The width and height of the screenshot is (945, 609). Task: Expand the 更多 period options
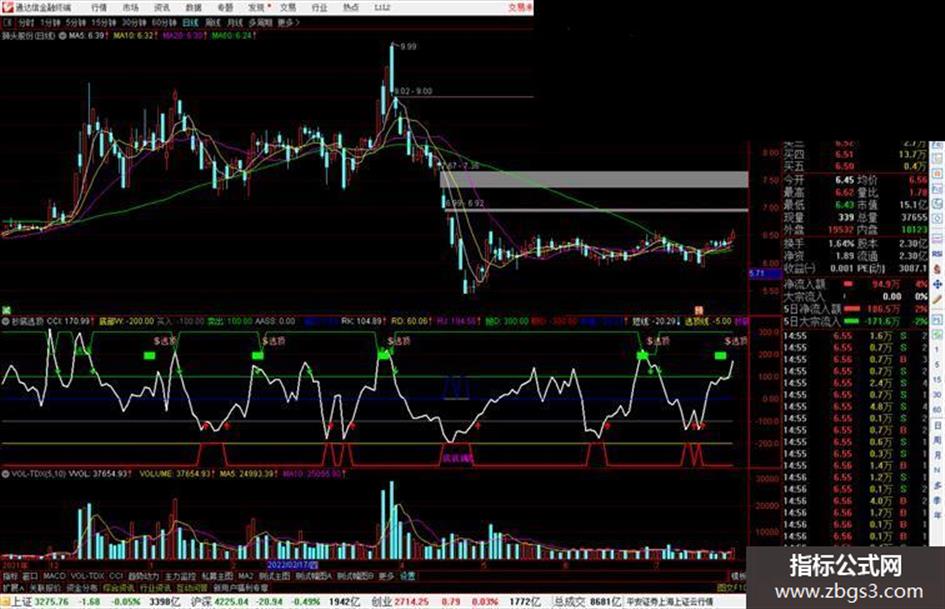288,22
